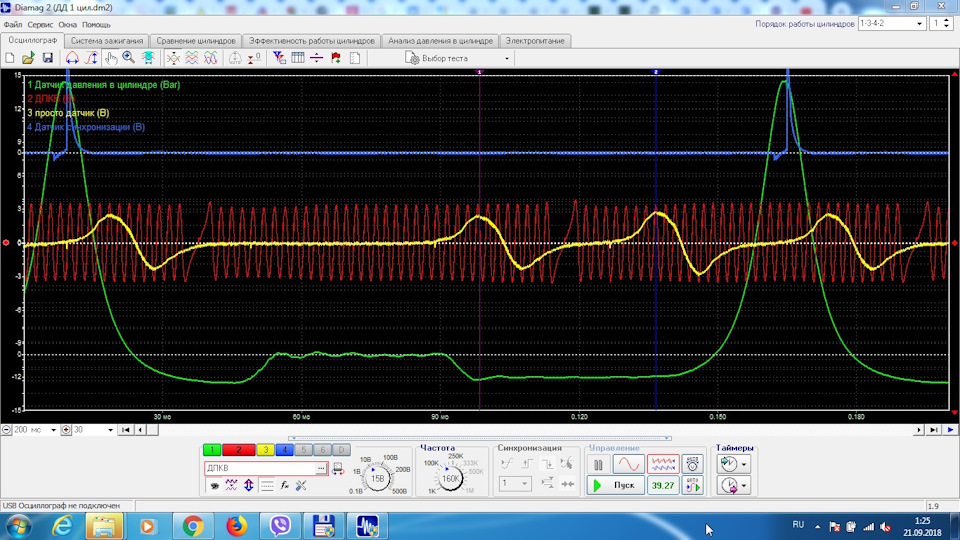Click the 160K frequency knob
The image size is (960, 540).
click(451, 478)
